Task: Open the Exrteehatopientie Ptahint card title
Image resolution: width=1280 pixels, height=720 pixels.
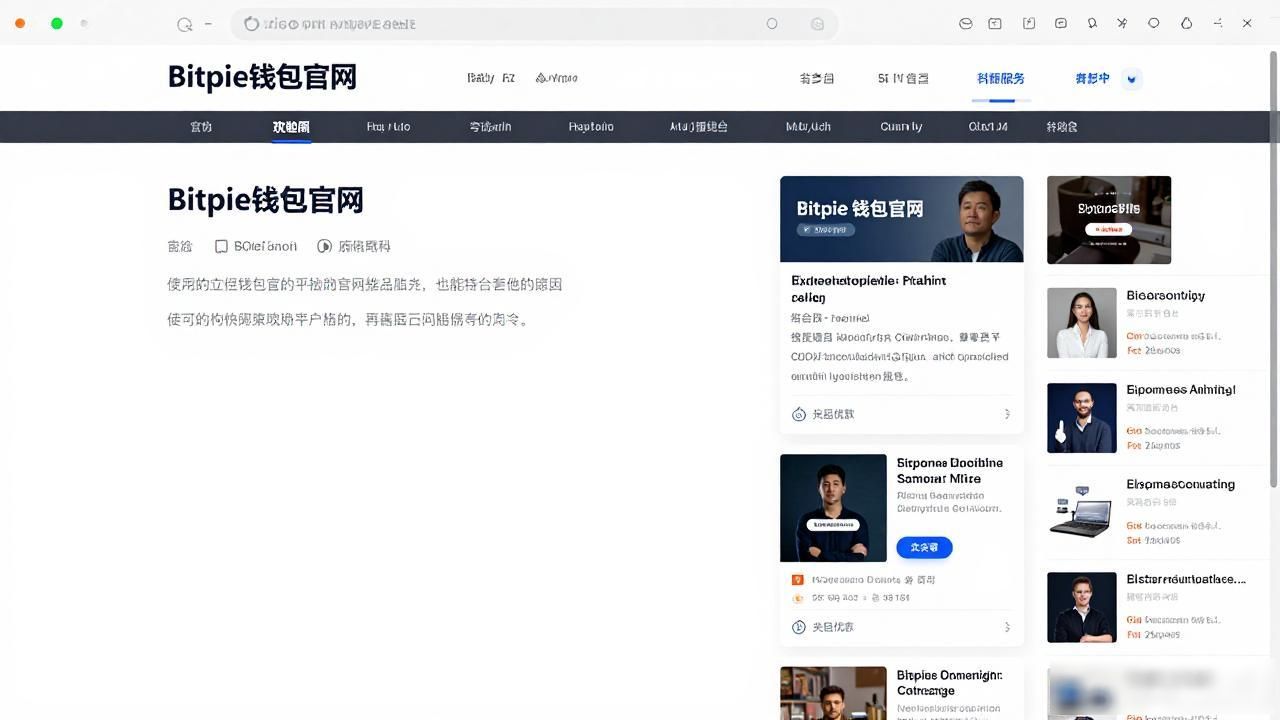Action: click(868, 289)
